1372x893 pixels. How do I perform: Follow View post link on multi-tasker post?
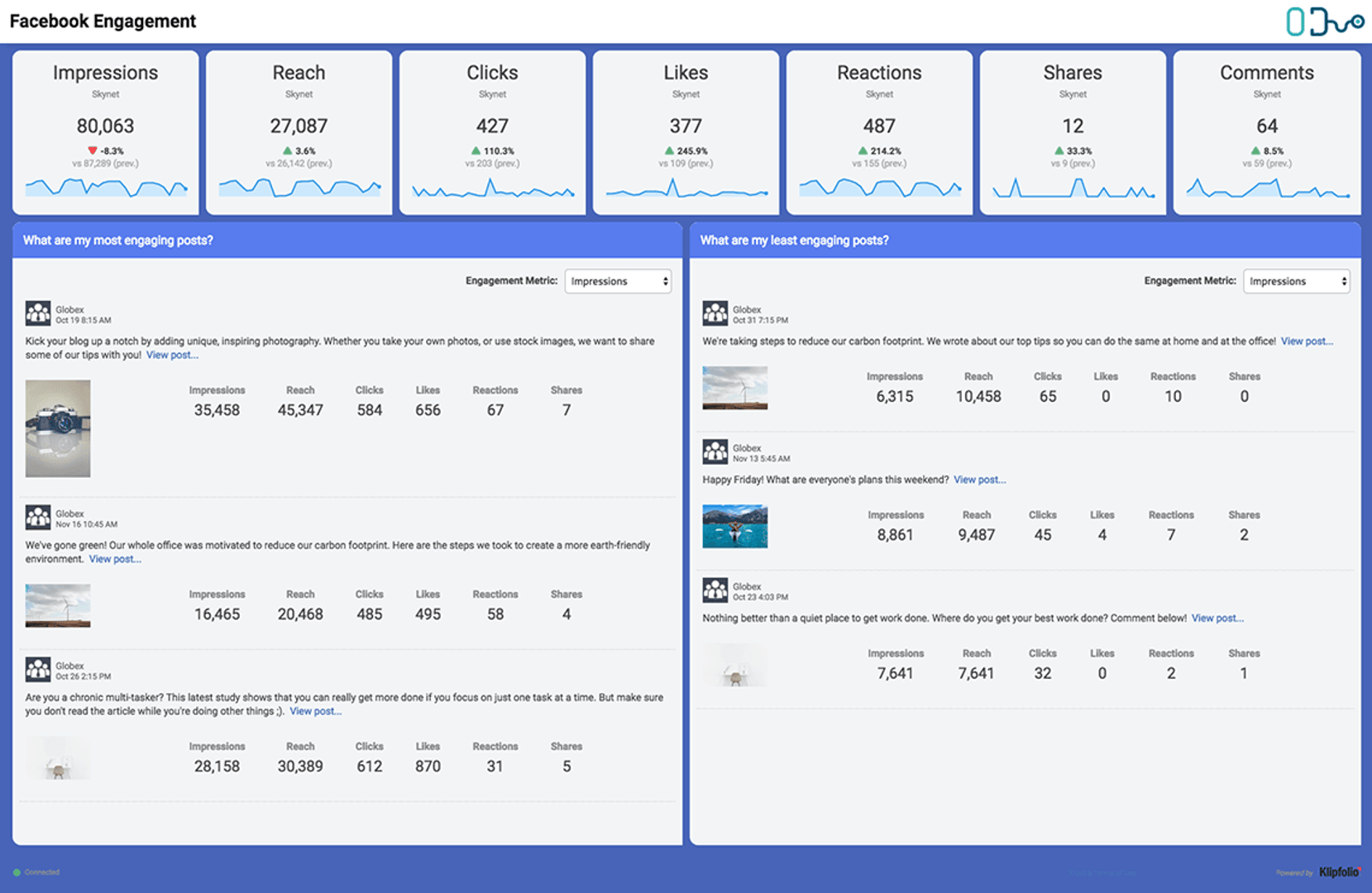[315, 711]
